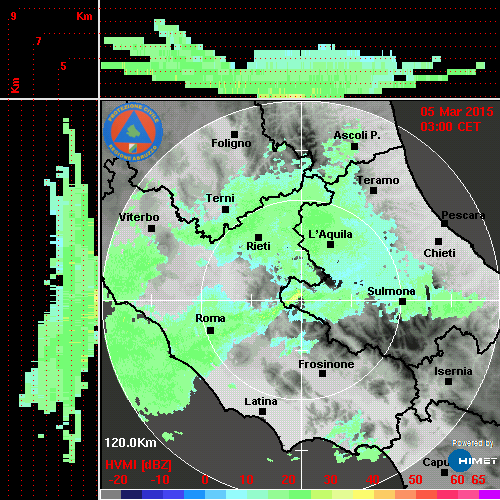The height and width of the screenshot is (500, 500).
Task: Pick the gray swatch at color bar start
Action: [111, 495]
